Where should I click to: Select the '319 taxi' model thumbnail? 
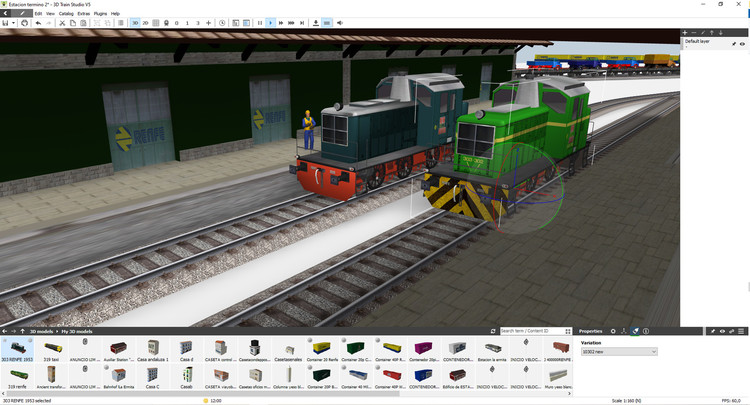click(51, 350)
